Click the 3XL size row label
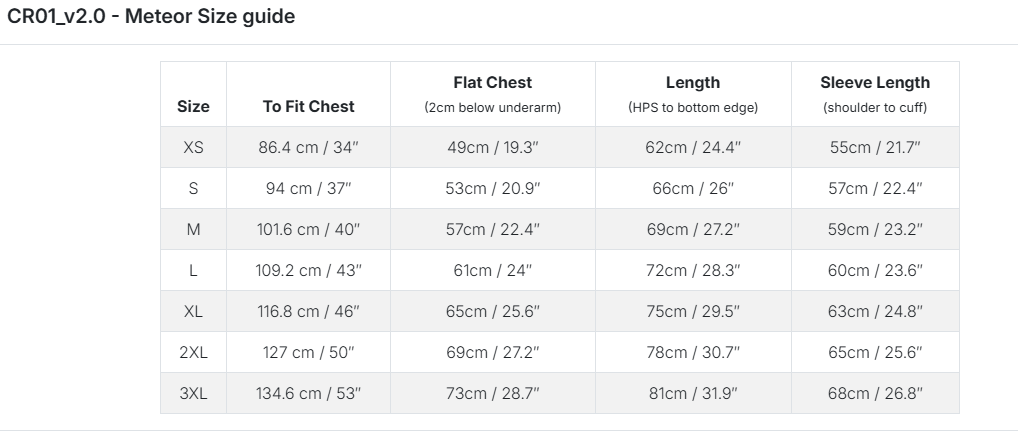The height and width of the screenshot is (432, 1018). (193, 393)
